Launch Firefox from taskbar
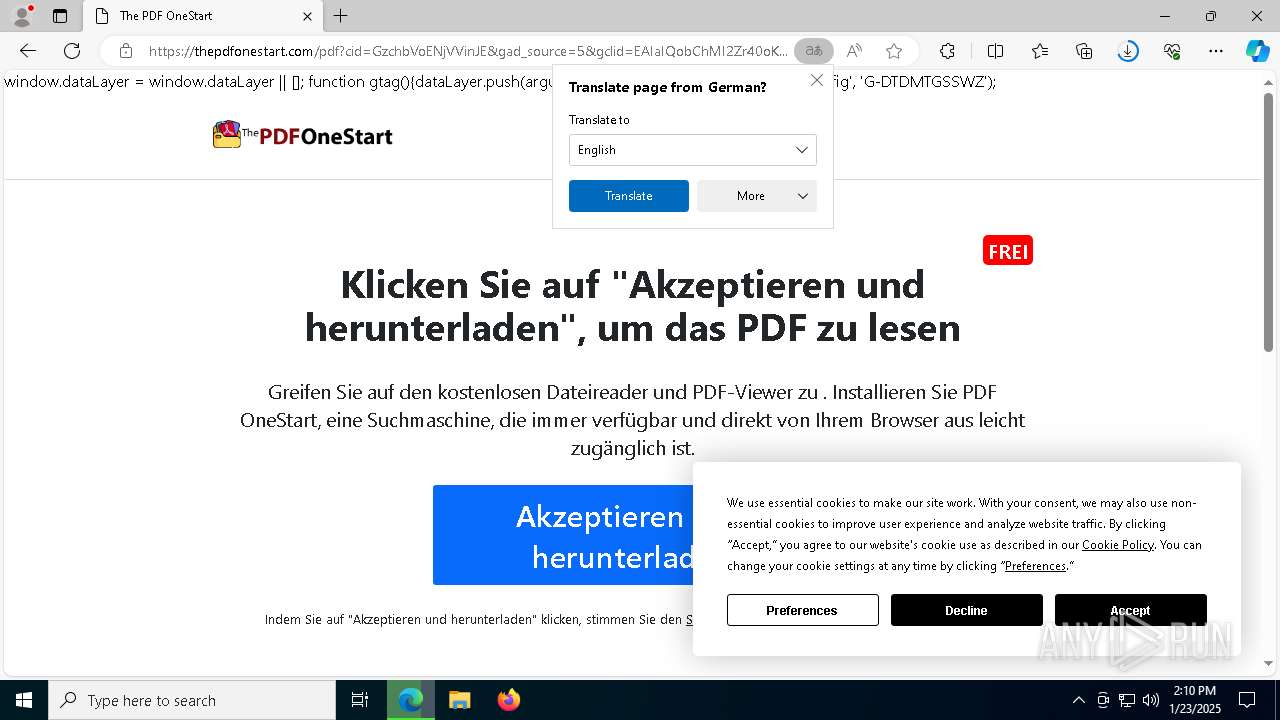The image size is (1280, 720). tap(508, 700)
